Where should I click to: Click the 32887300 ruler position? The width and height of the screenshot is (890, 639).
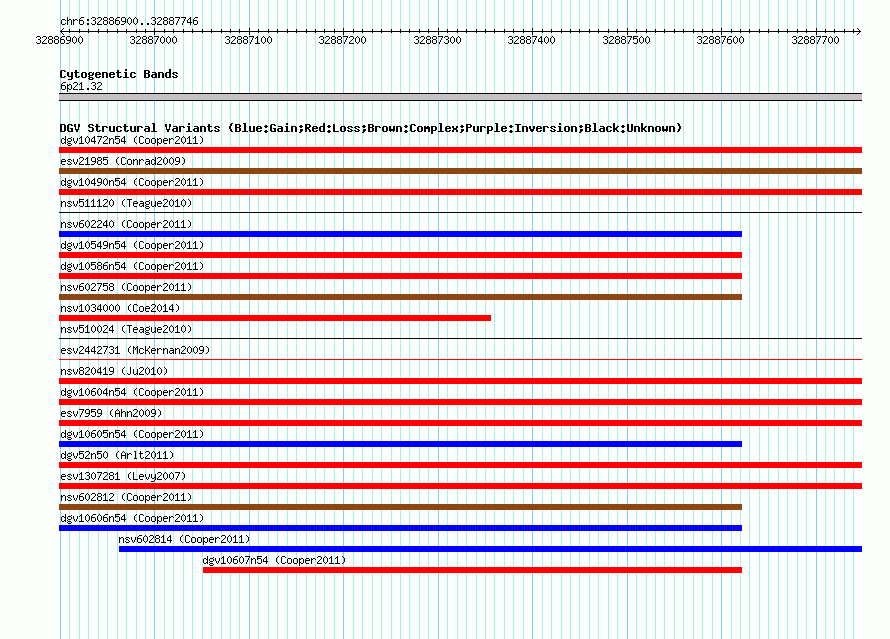tap(437, 40)
